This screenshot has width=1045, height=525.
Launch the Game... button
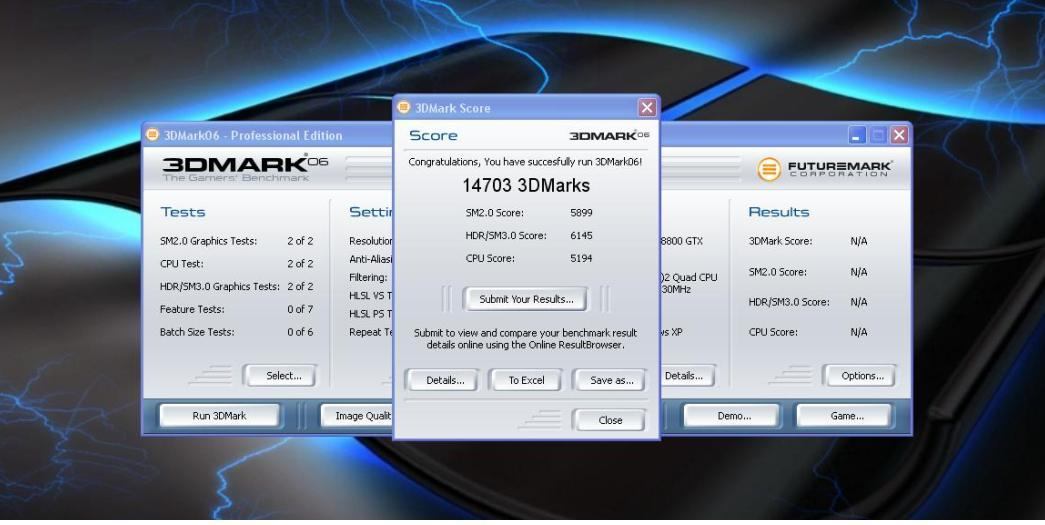pyautogui.click(x=846, y=416)
